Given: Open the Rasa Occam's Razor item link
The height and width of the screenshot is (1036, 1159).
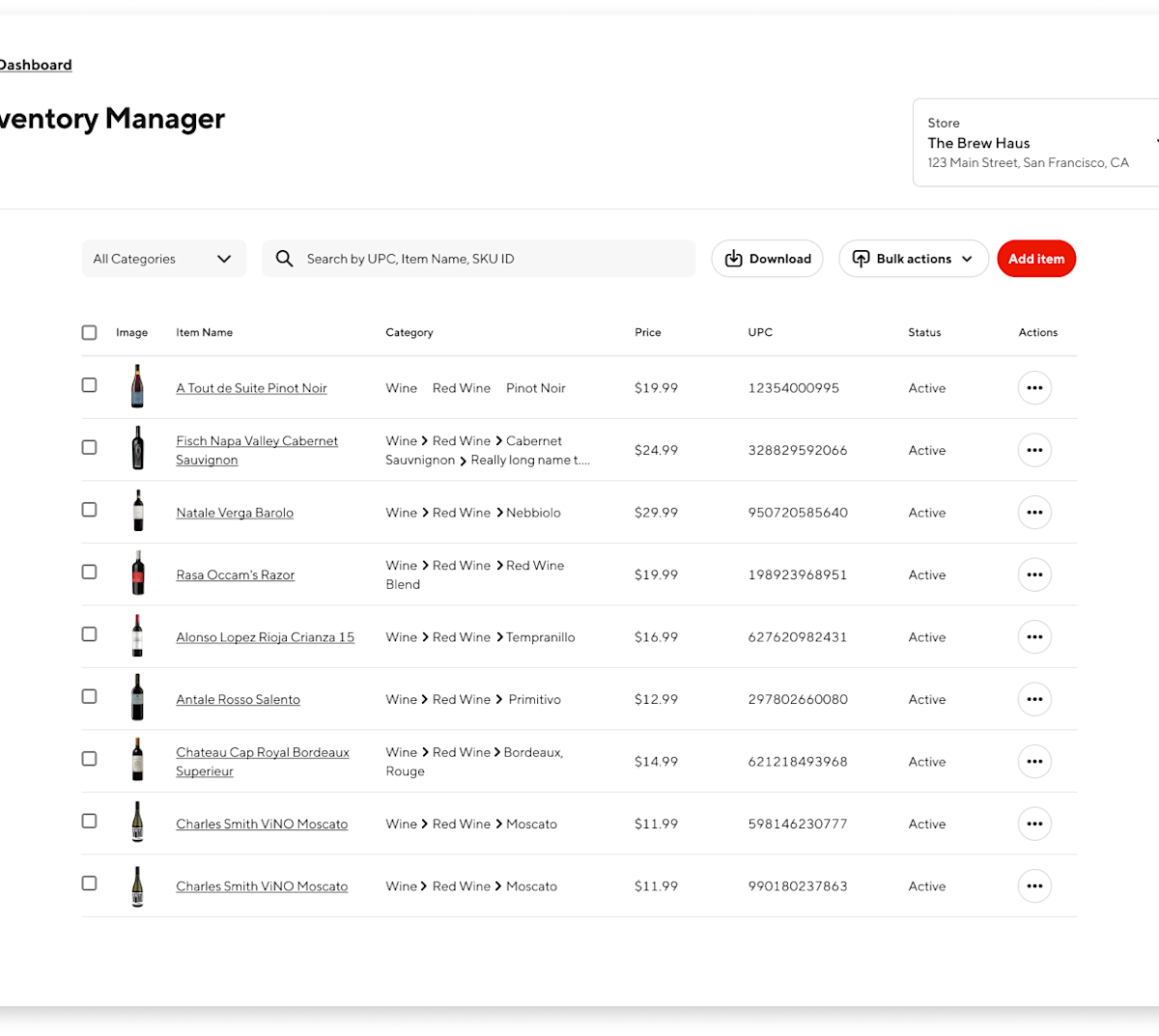Looking at the screenshot, I should pyautogui.click(x=235, y=574).
